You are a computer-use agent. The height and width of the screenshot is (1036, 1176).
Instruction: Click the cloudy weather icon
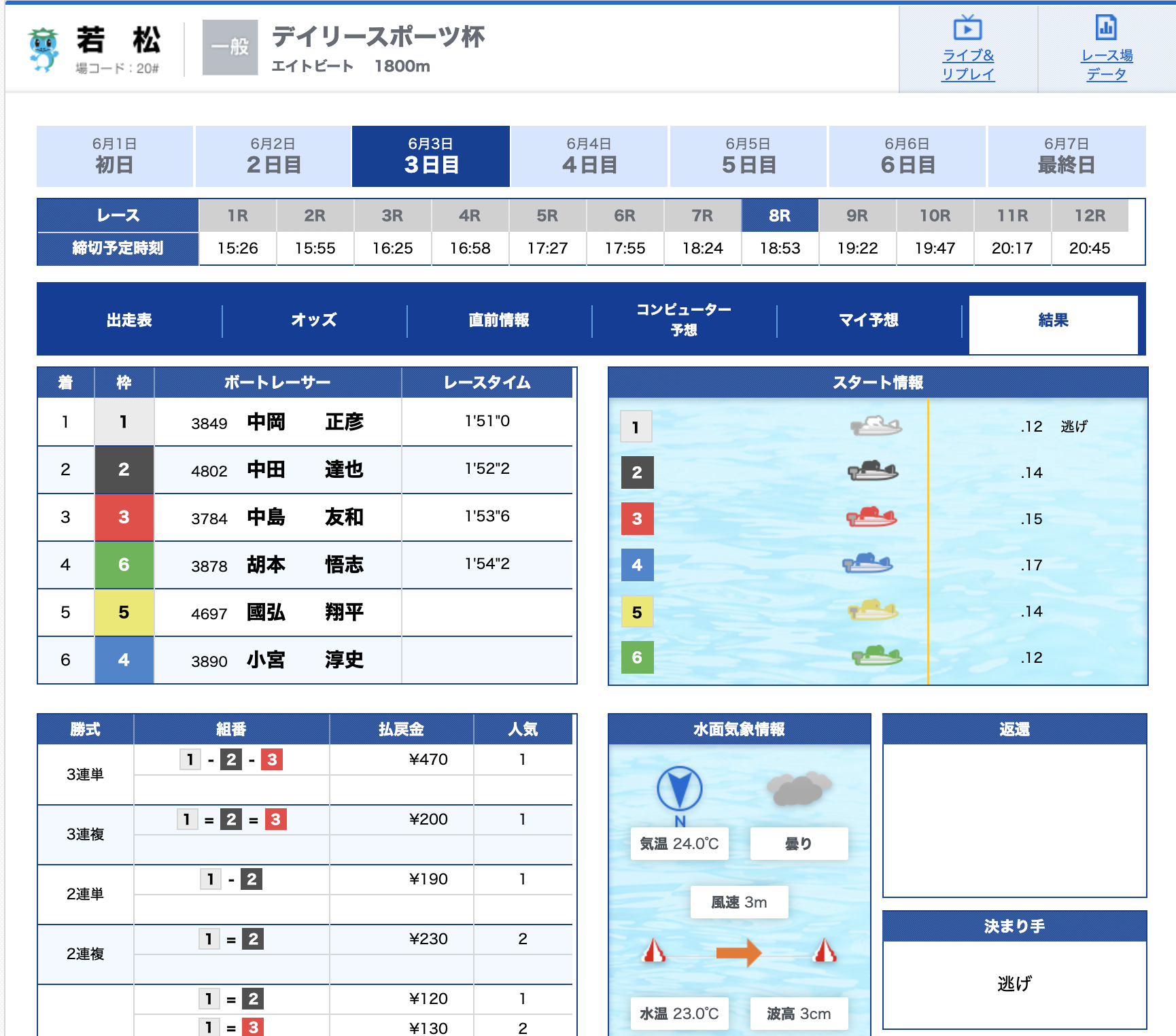[x=799, y=789]
